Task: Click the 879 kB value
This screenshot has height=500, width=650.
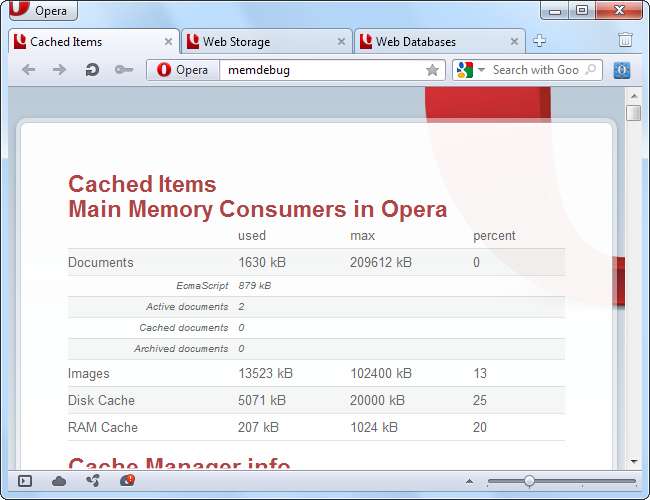Action: [255, 286]
